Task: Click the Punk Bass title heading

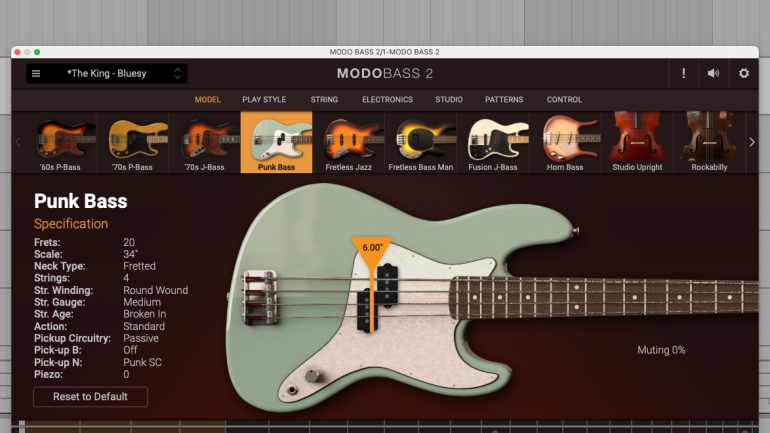Action: (81, 201)
